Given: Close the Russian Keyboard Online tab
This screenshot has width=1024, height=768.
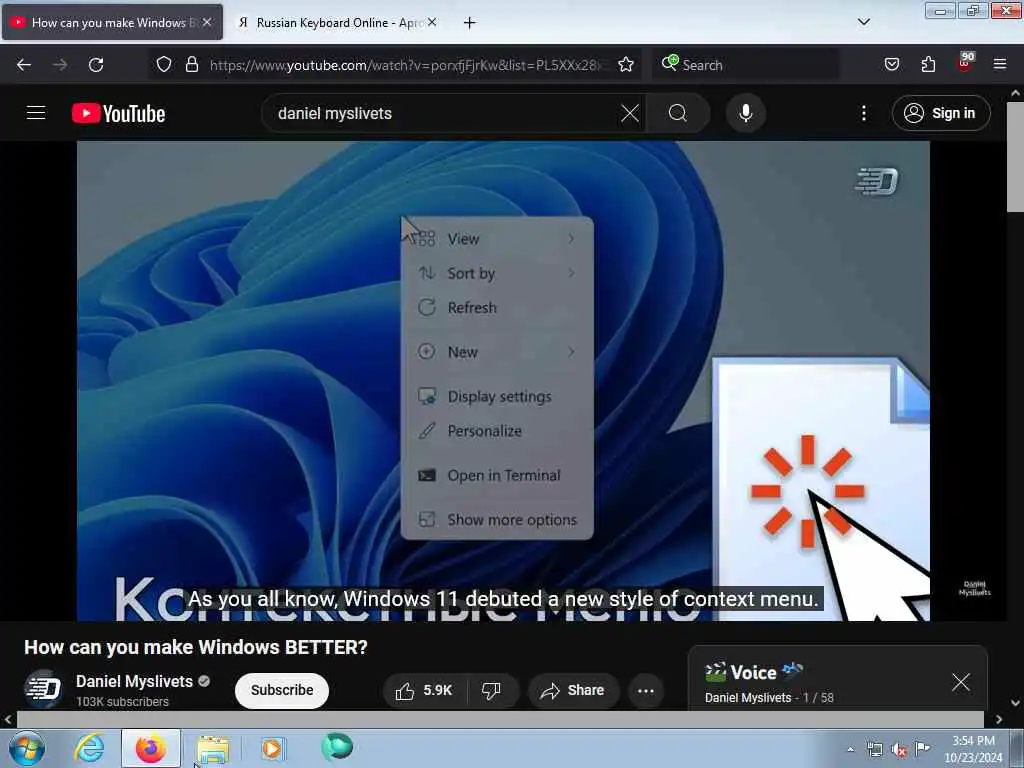Looking at the screenshot, I should (x=432, y=22).
